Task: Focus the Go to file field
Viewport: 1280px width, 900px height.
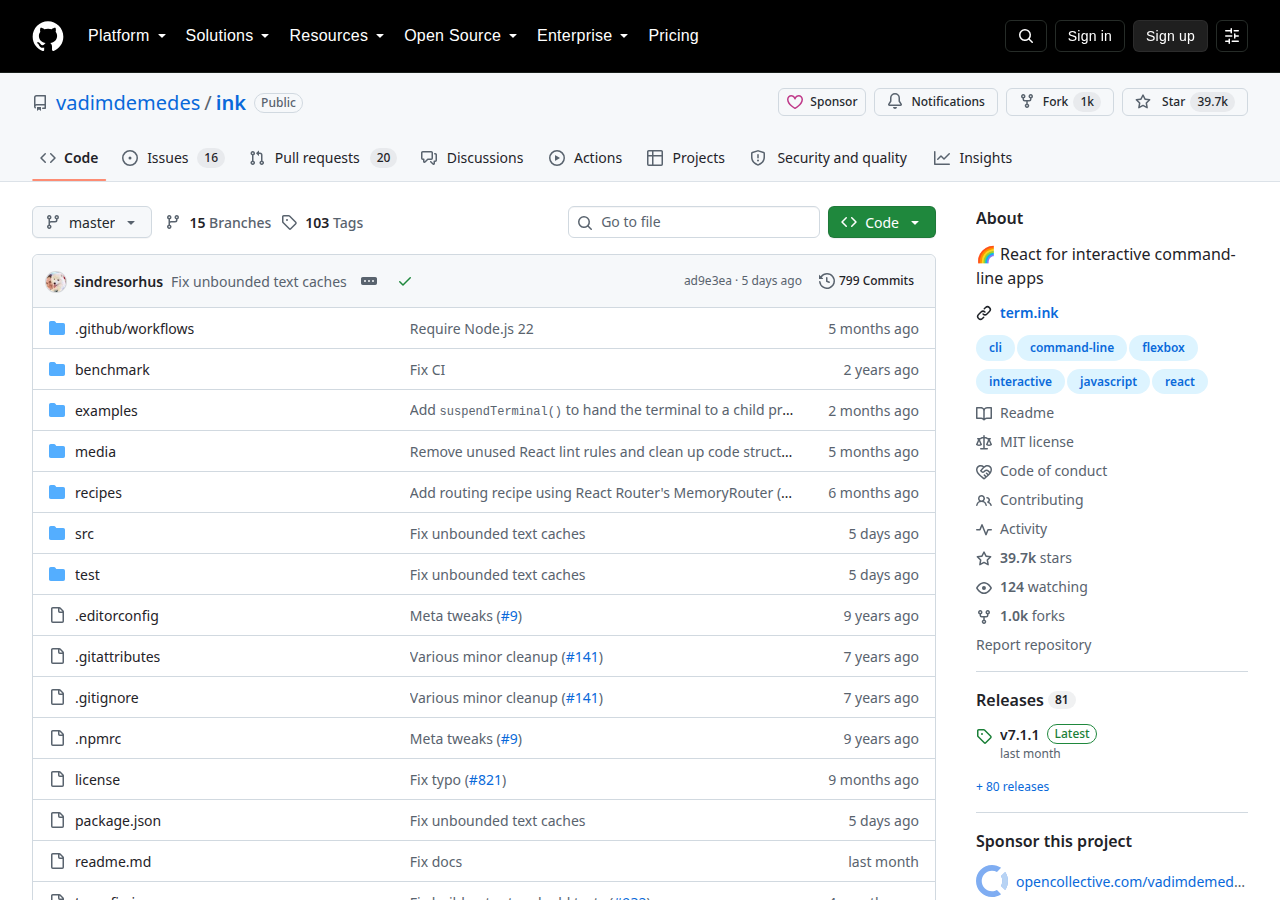Action: click(x=694, y=222)
